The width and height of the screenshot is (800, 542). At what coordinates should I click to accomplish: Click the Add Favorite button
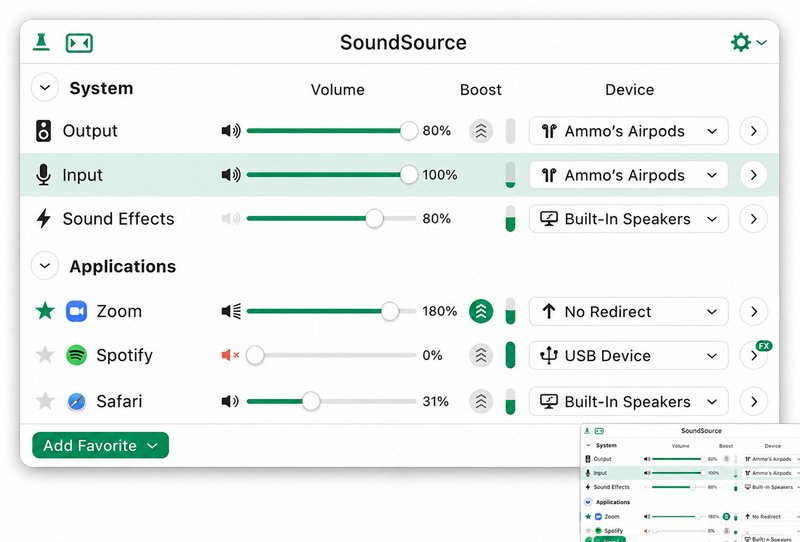(101, 446)
